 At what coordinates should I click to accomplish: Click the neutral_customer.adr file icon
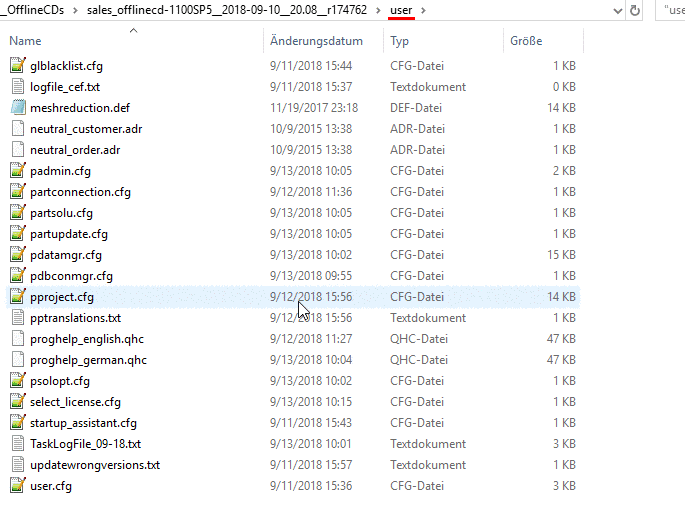(x=17, y=128)
